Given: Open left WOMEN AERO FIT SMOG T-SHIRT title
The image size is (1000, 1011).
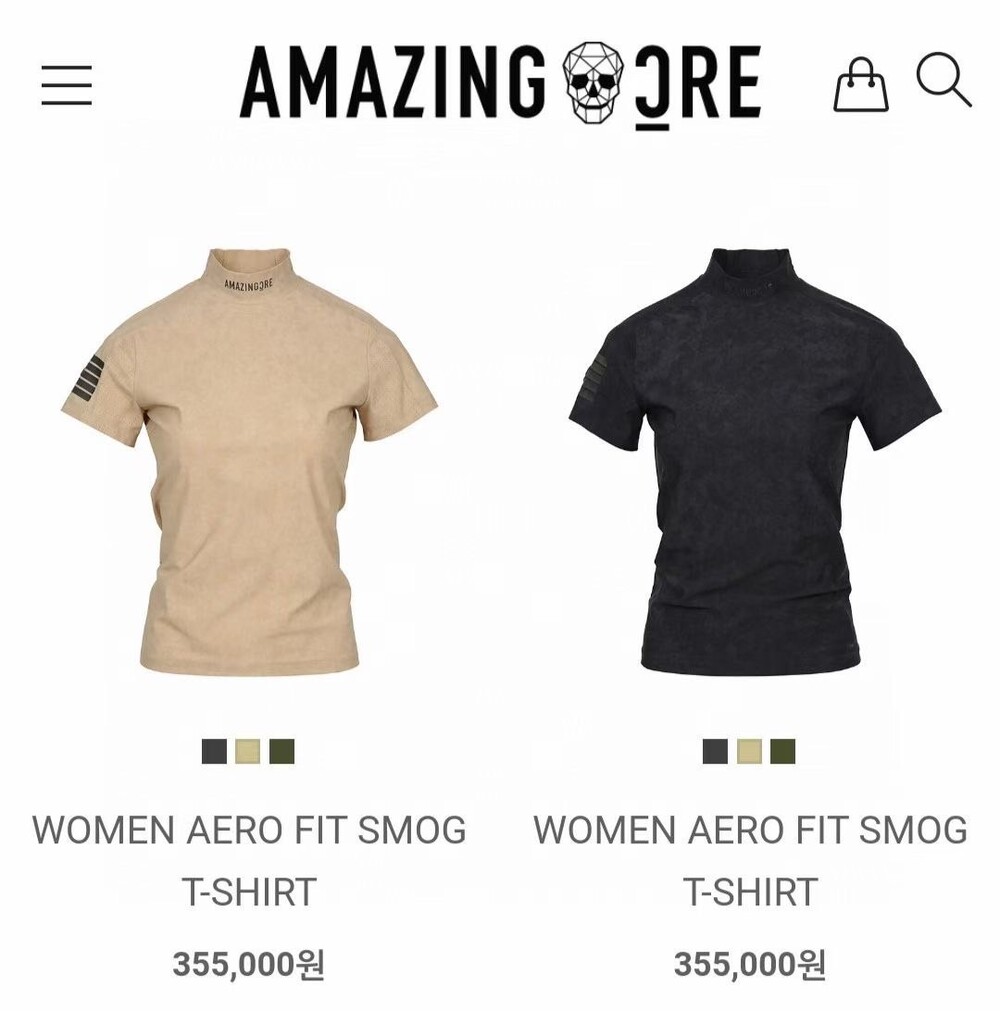Looking at the screenshot, I should (x=250, y=860).
